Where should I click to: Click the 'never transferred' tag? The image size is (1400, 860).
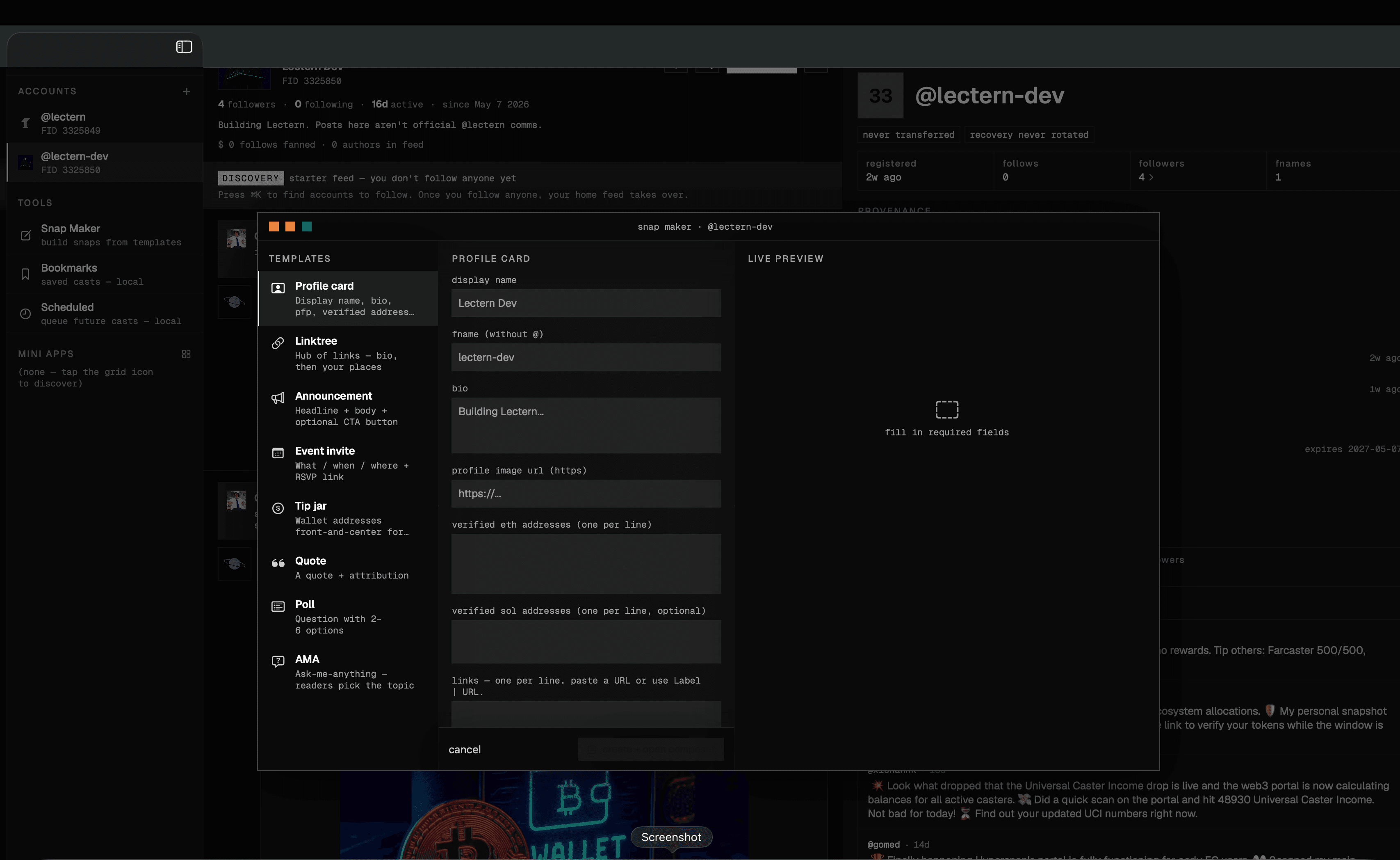(x=908, y=135)
